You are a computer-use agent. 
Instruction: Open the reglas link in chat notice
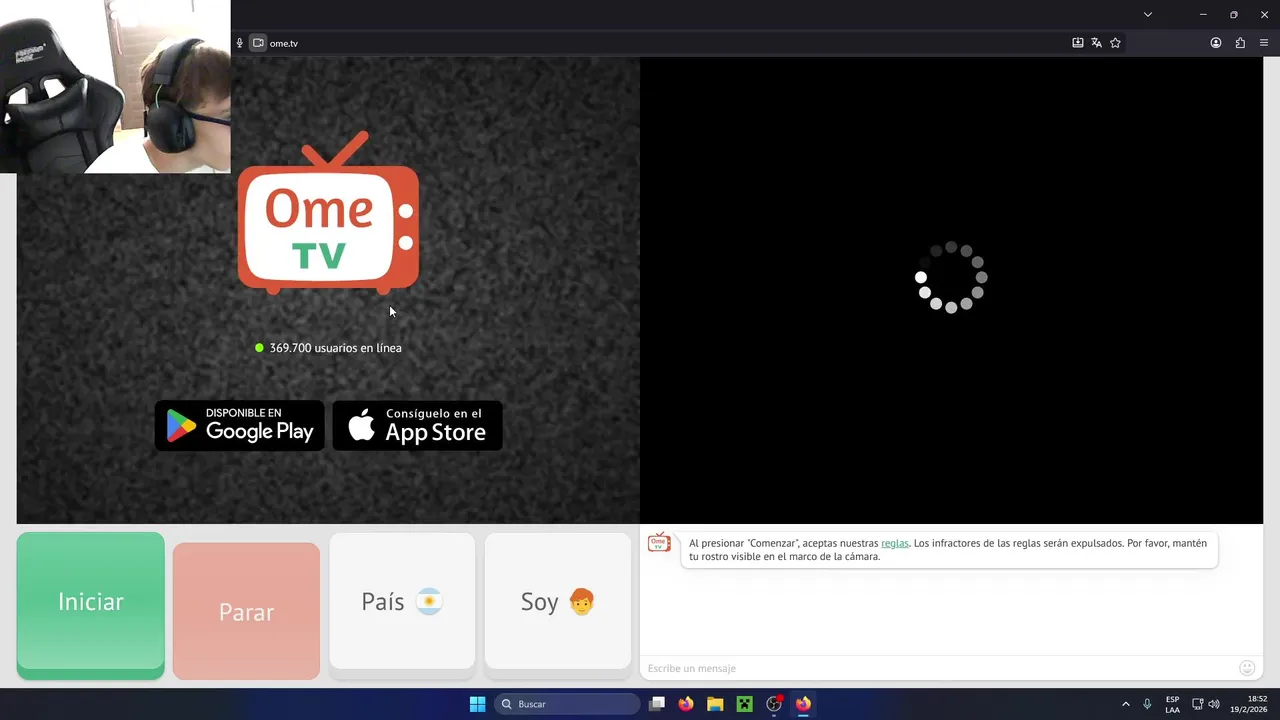click(895, 543)
